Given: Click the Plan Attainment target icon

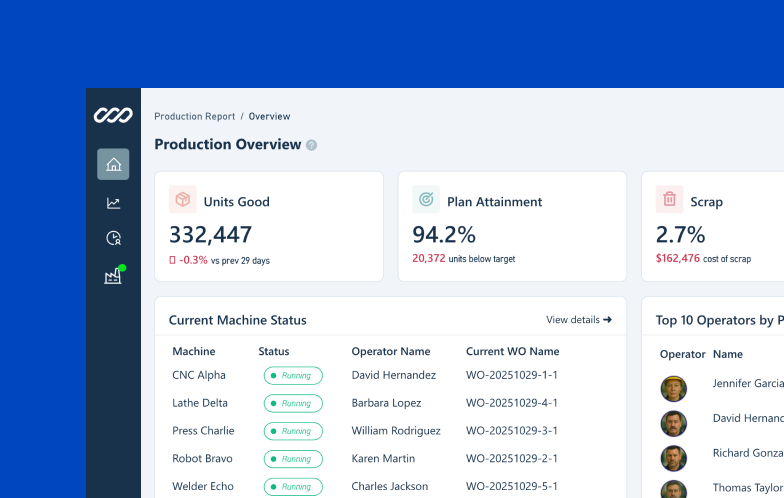Looking at the screenshot, I should tap(426, 200).
